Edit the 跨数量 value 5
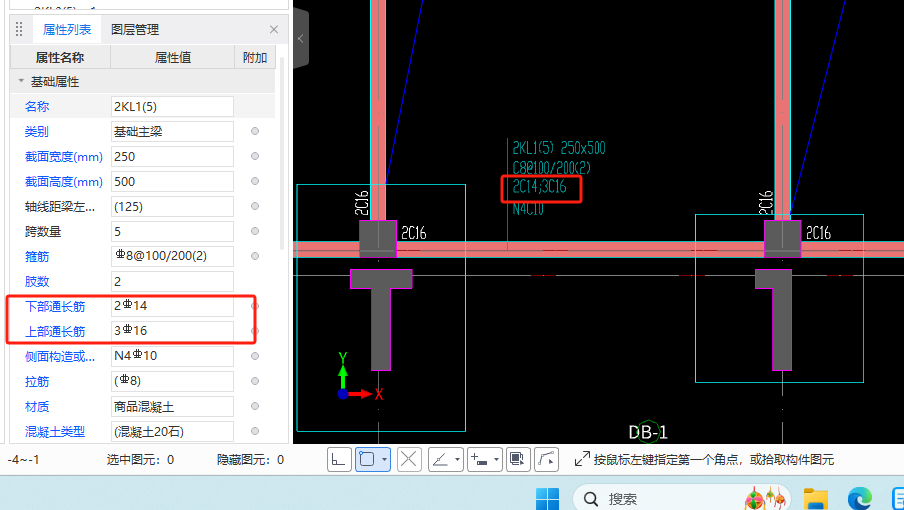The height and width of the screenshot is (510, 904). 172,231
